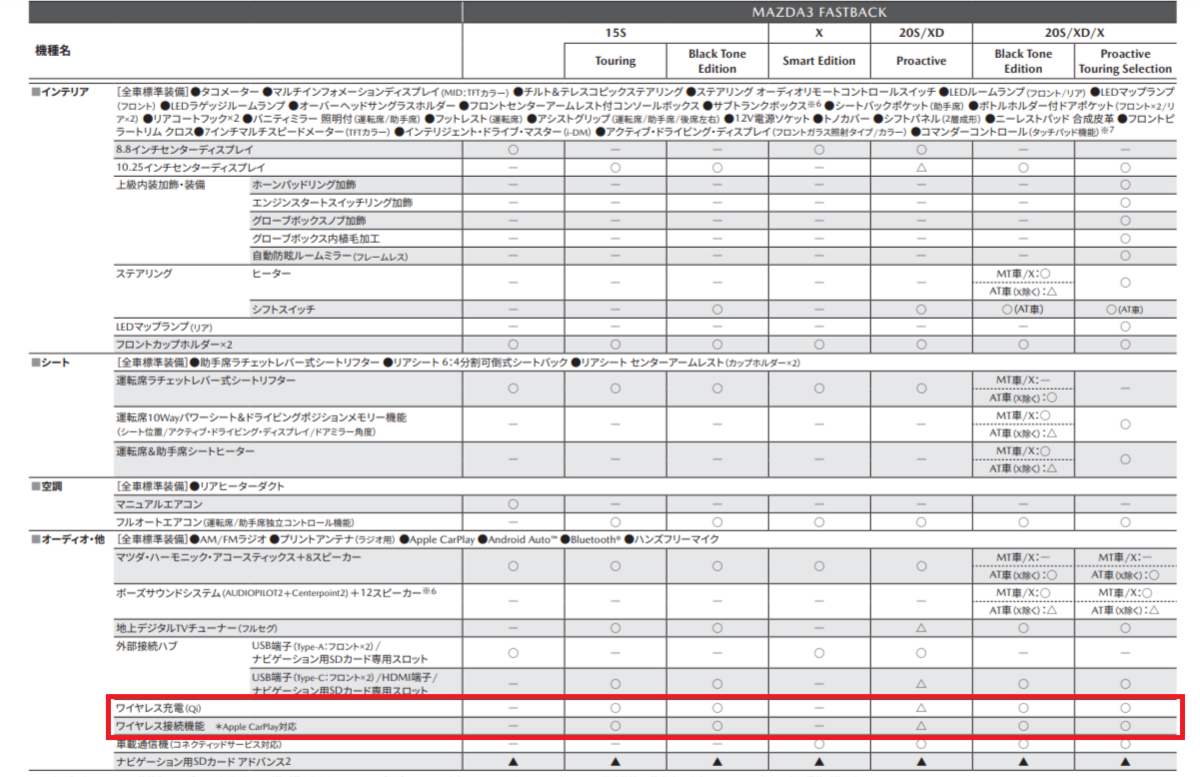Click the ■シート section label
This screenshot has height=777, width=1200.
(50, 363)
